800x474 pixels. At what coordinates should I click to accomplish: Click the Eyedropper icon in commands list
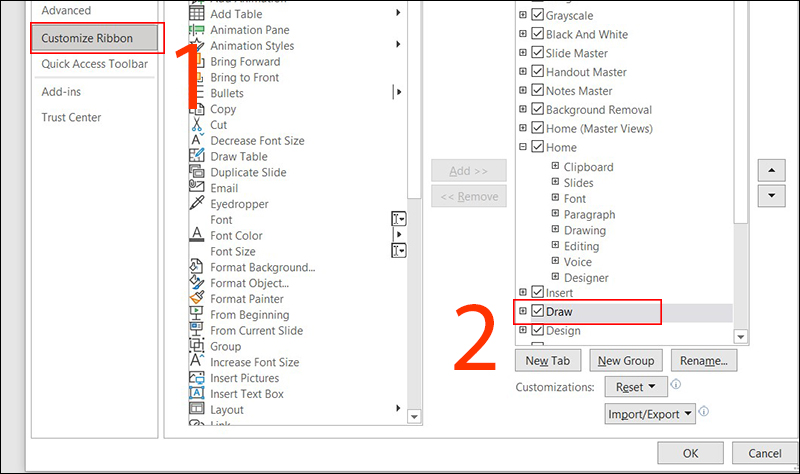(197, 204)
